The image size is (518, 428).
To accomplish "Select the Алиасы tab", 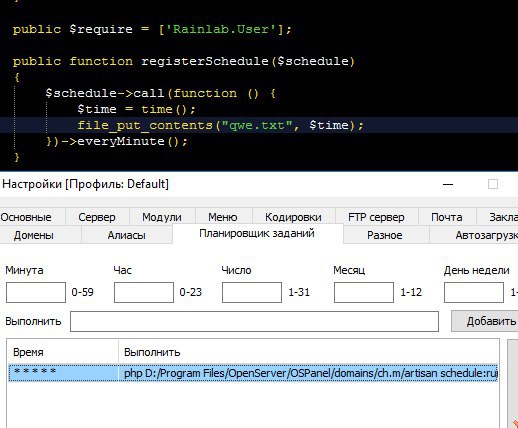I will point(126,235).
